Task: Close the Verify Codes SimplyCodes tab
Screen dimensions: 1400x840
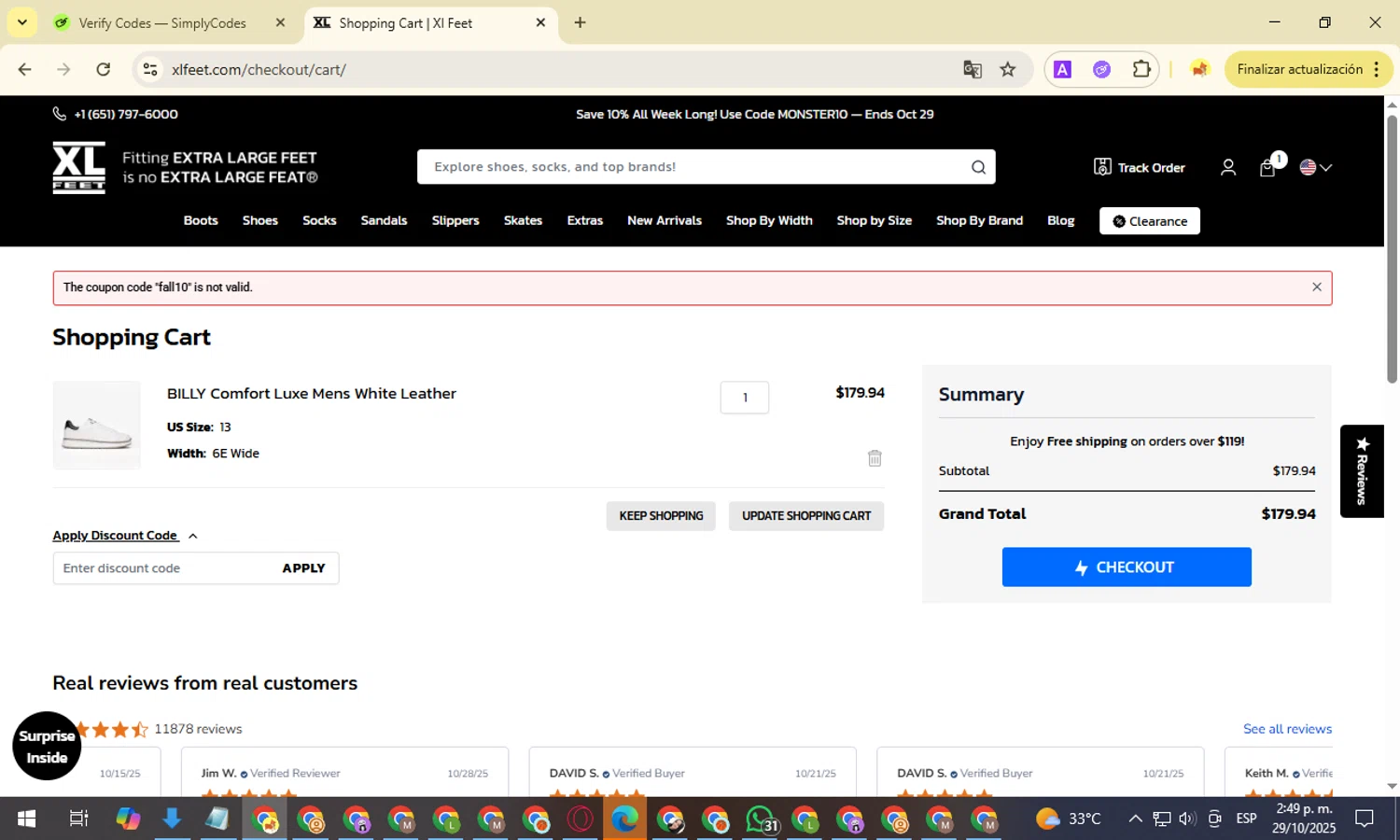Action: pos(280,22)
